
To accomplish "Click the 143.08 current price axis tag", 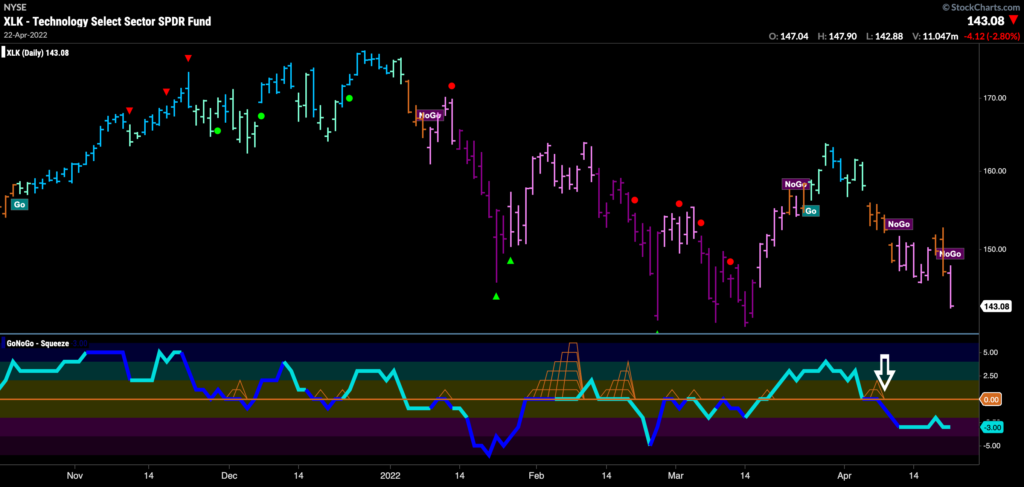I will [1000, 307].
